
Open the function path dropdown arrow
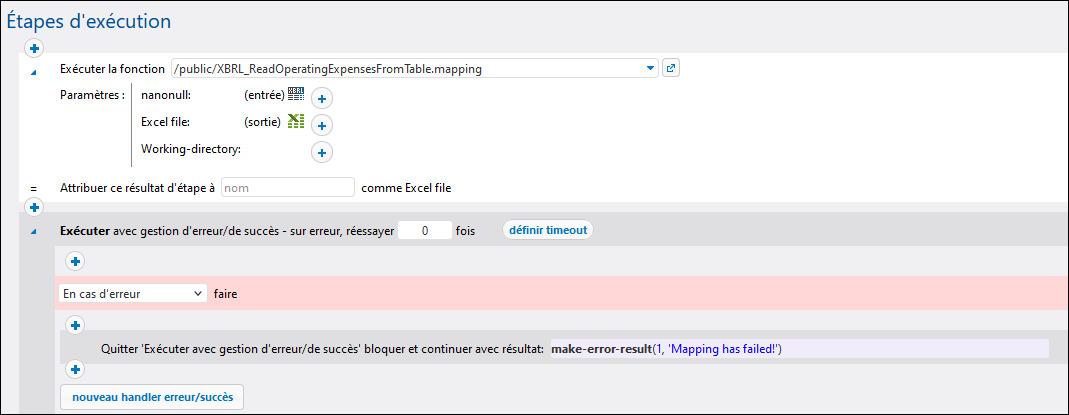[x=651, y=69]
